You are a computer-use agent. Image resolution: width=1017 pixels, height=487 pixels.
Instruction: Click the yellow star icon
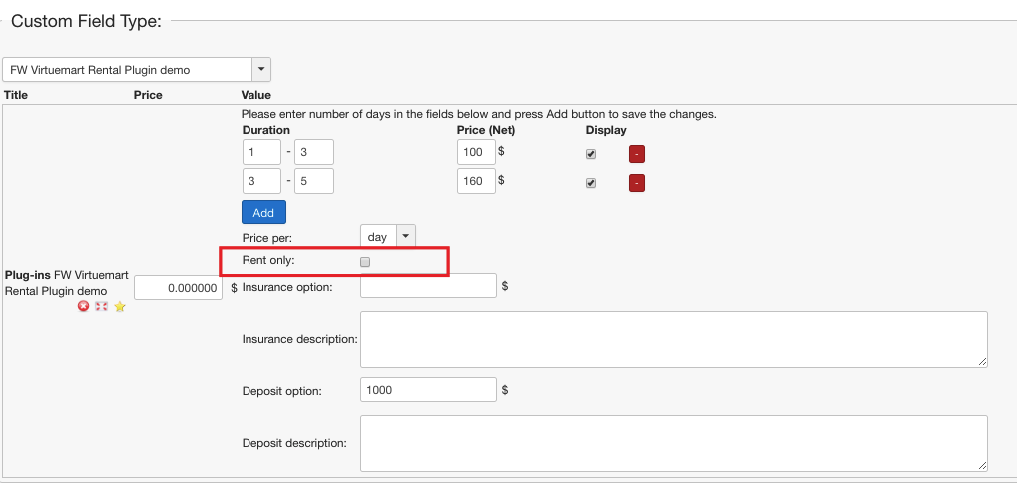(119, 307)
